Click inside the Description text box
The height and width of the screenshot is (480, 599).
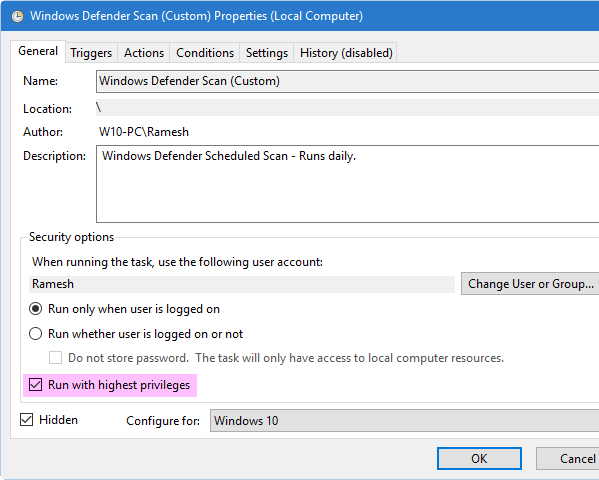coord(347,184)
